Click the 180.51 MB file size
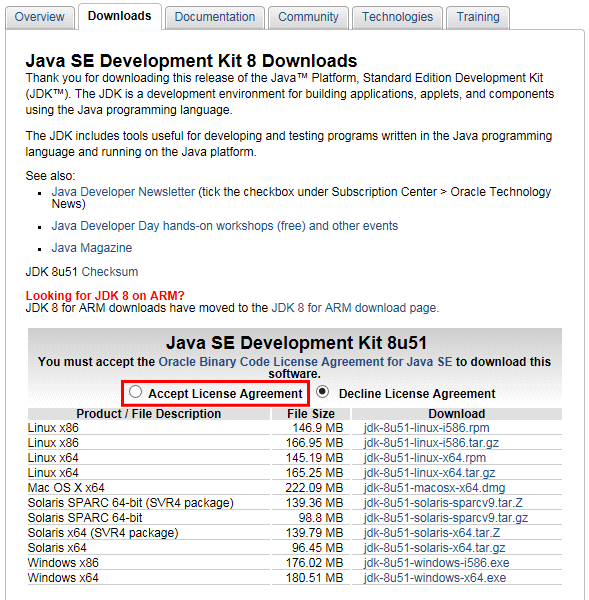 coord(314,577)
